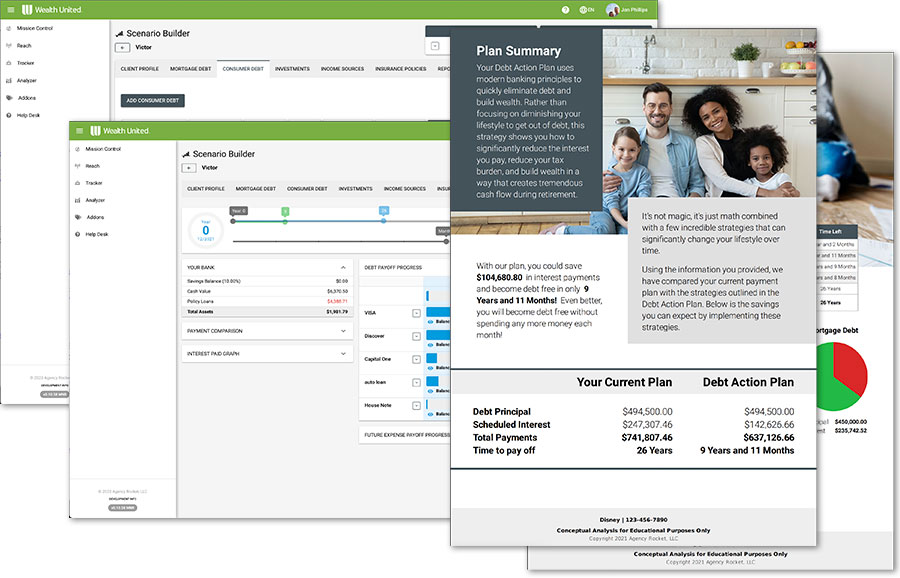Click the Reach icon in the front window sidebar

coord(77,166)
